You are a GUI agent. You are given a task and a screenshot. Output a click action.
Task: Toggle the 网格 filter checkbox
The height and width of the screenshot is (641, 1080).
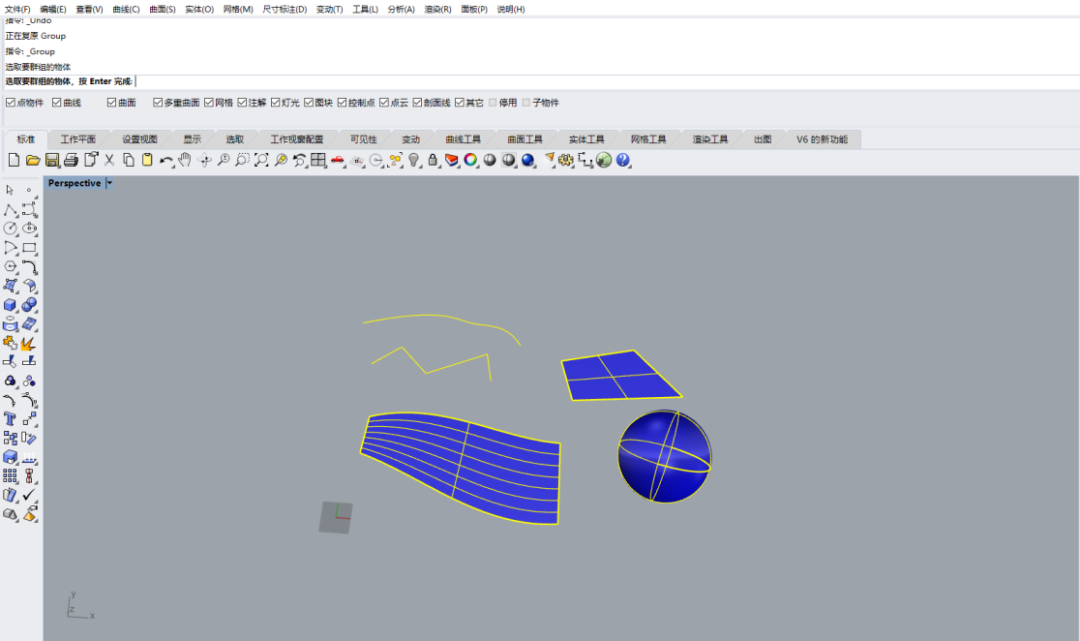pyautogui.click(x=209, y=103)
